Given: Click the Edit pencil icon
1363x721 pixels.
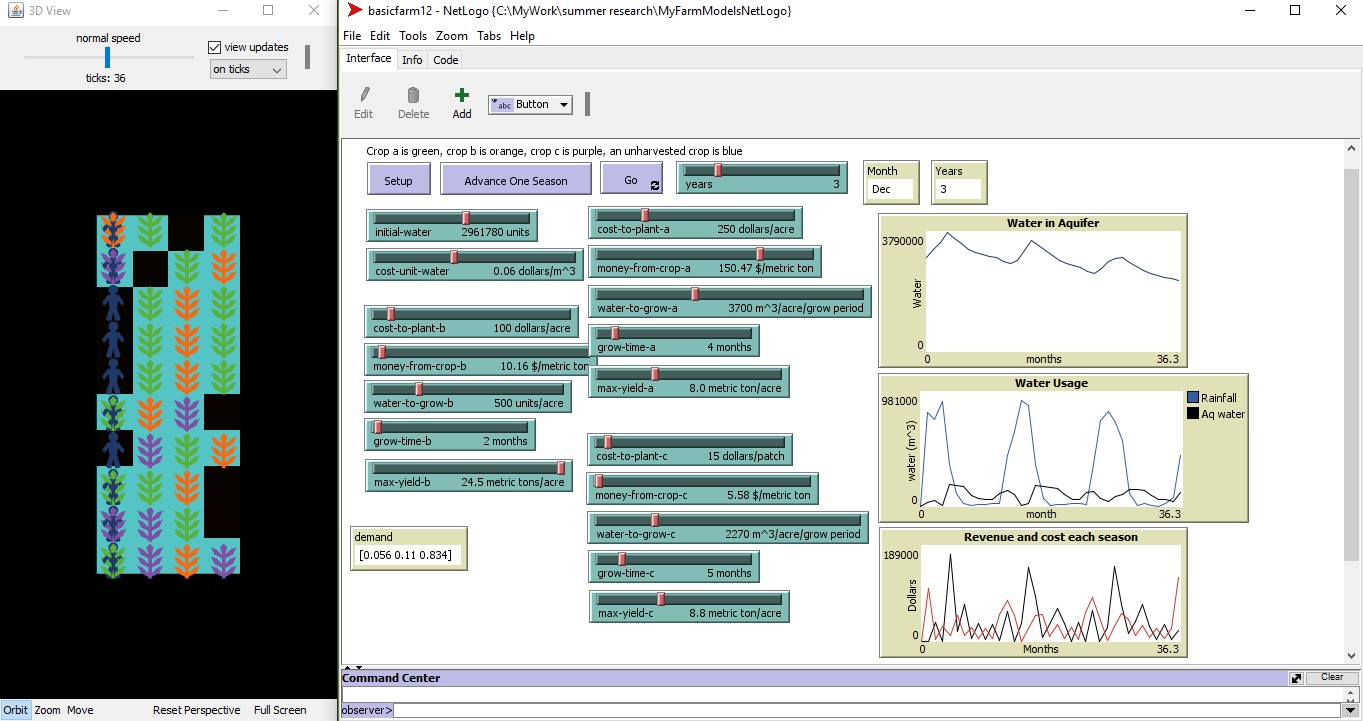Looking at the screenshot, I should pyautogui.click(x=364, y=96).
